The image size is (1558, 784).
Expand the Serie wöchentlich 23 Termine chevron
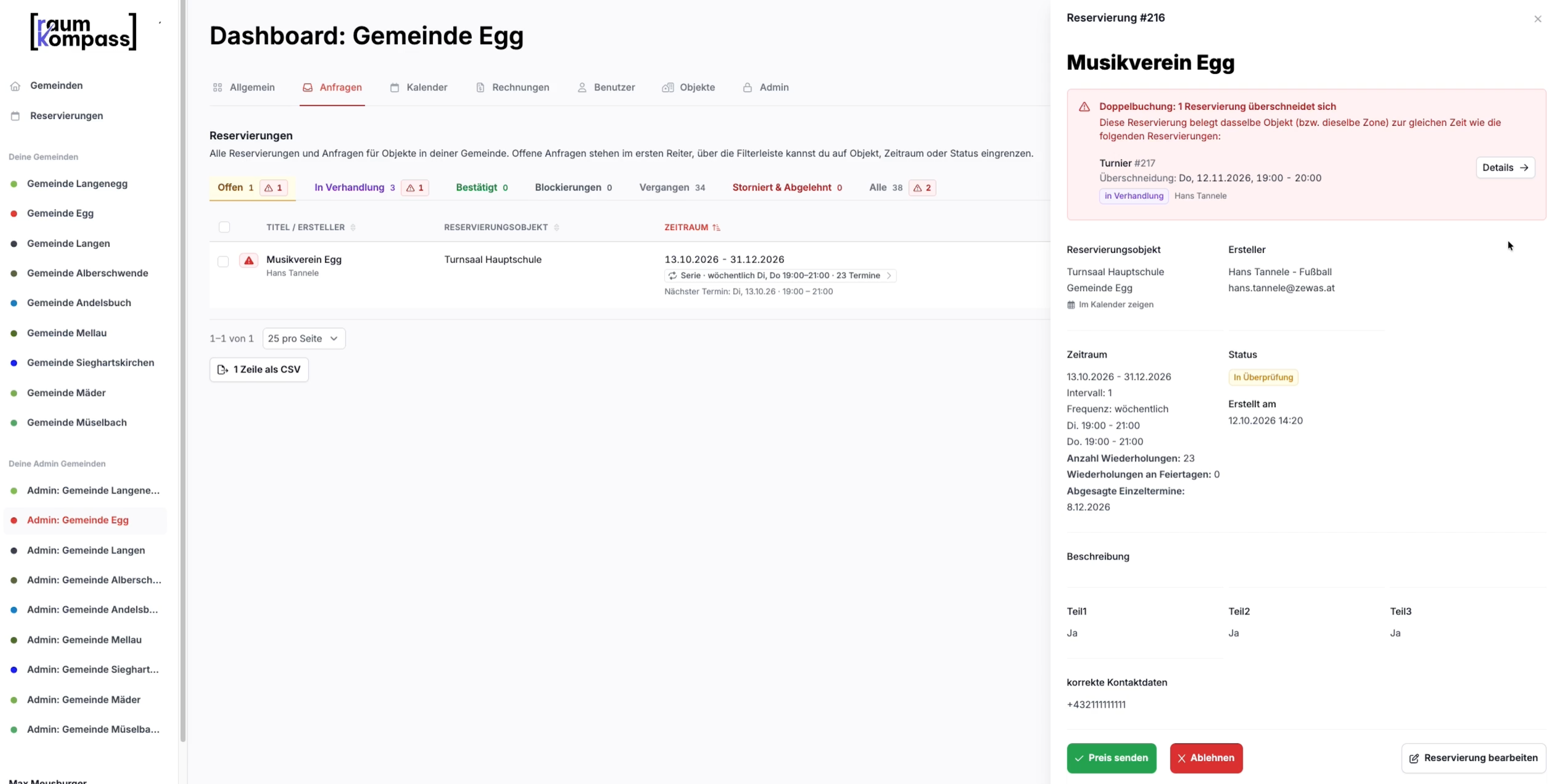[x=888, y=276]
